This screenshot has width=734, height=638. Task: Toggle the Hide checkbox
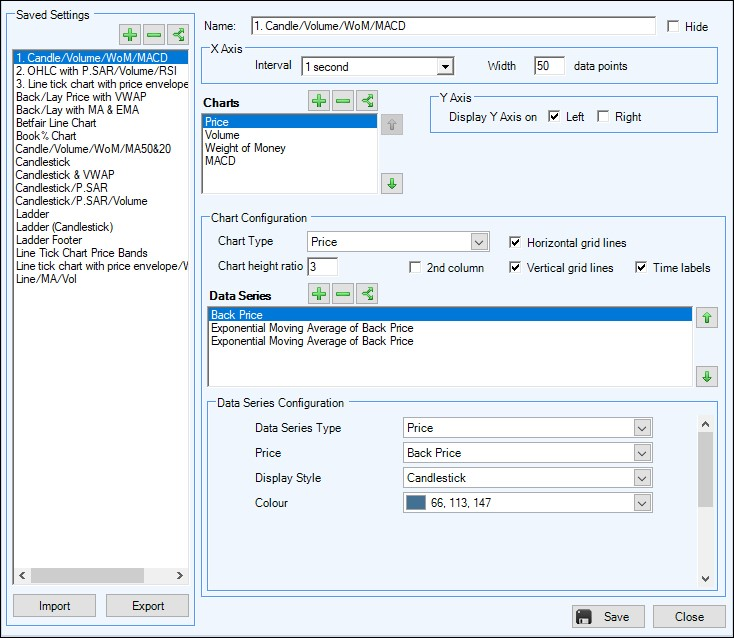click(x=673, y=26)
